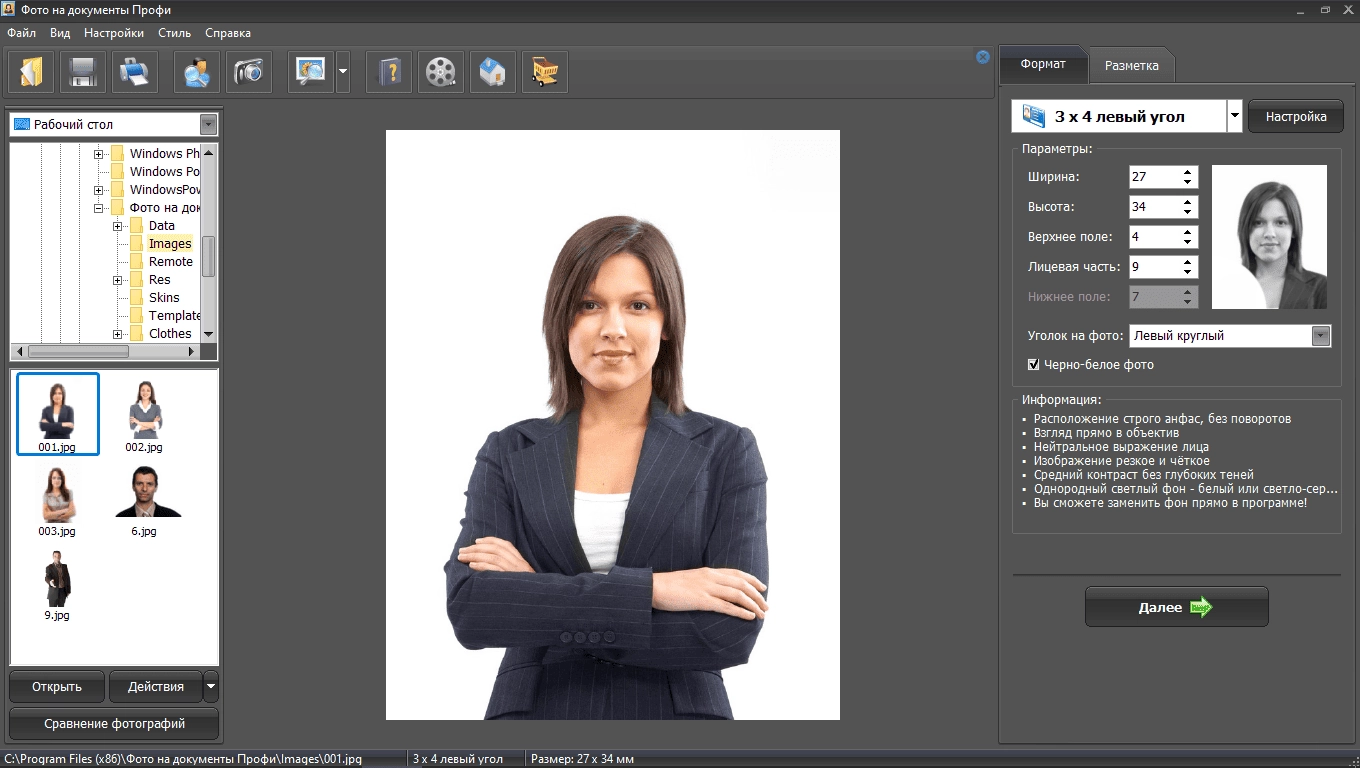Click the blue round close icon above the preview
Image resolution: width=1360 pixels, height=768 pixels.
pos(983,57)
